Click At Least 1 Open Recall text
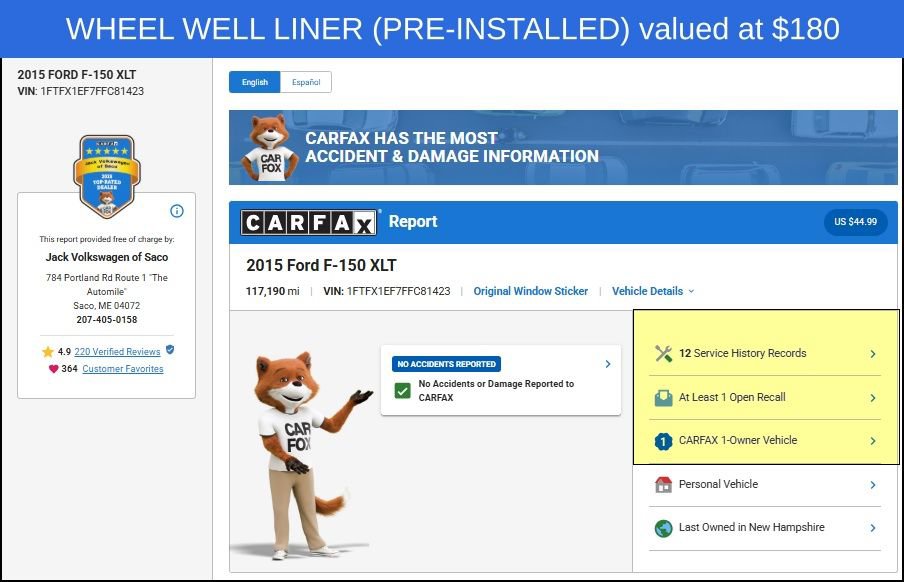 [x=732, y=397]
